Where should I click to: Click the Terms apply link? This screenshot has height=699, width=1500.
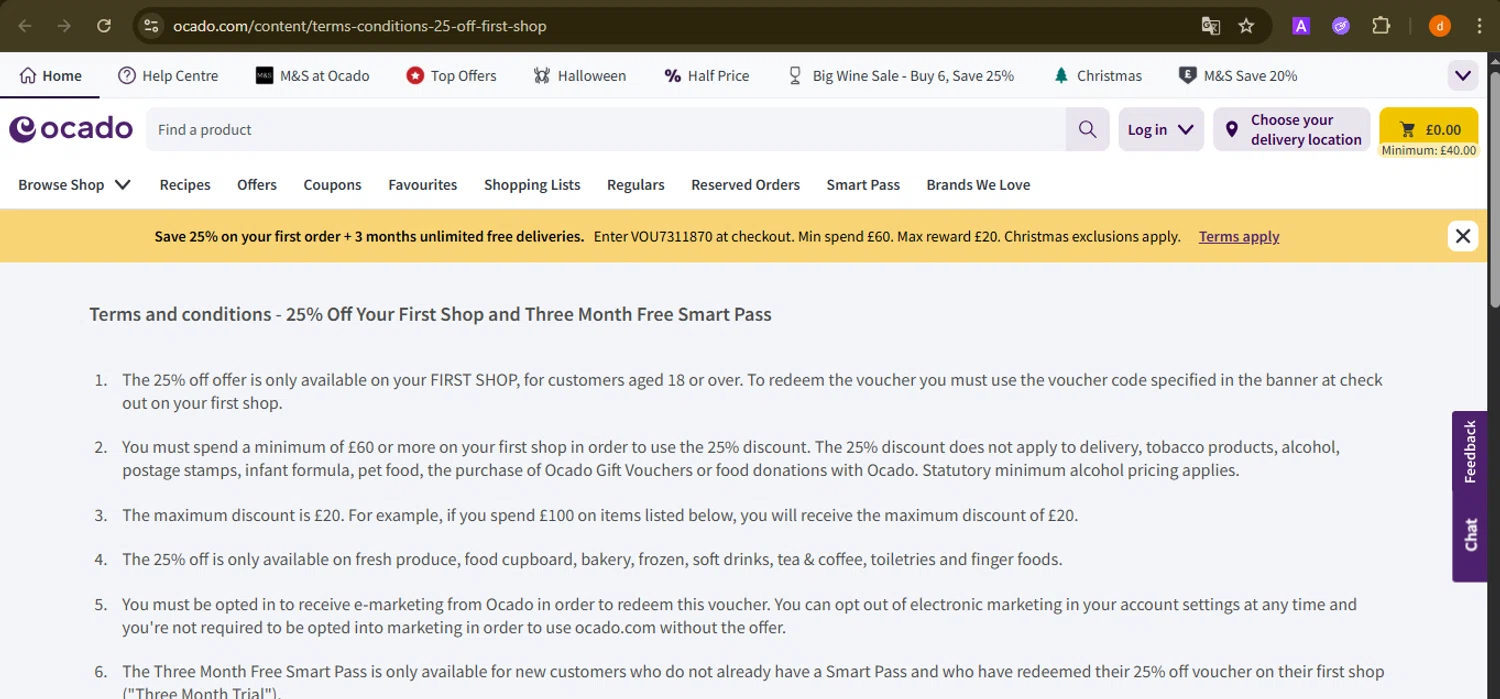(1238, 237)
